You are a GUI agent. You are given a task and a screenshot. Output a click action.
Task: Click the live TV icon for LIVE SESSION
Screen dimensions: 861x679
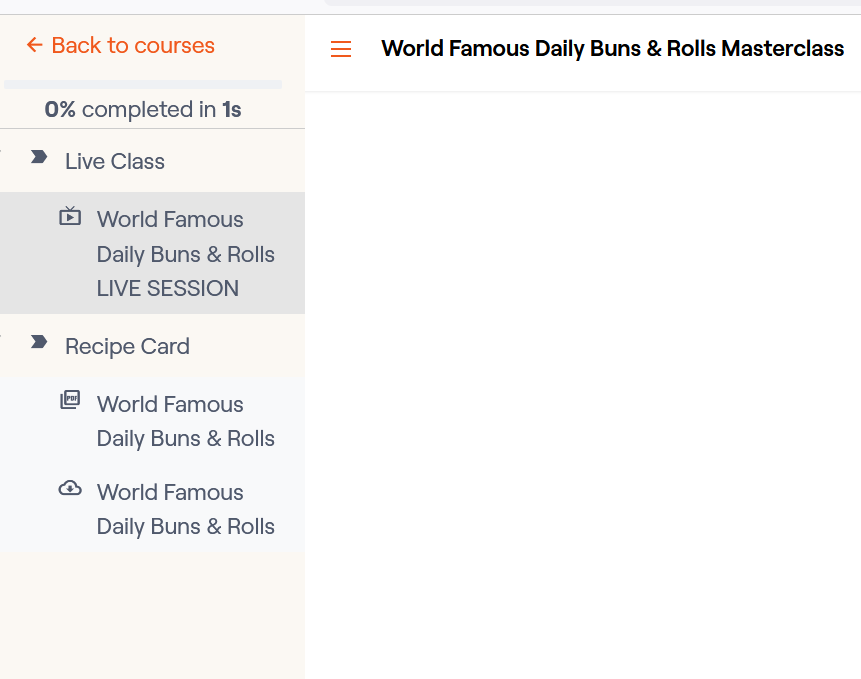[x=70, y=216]
